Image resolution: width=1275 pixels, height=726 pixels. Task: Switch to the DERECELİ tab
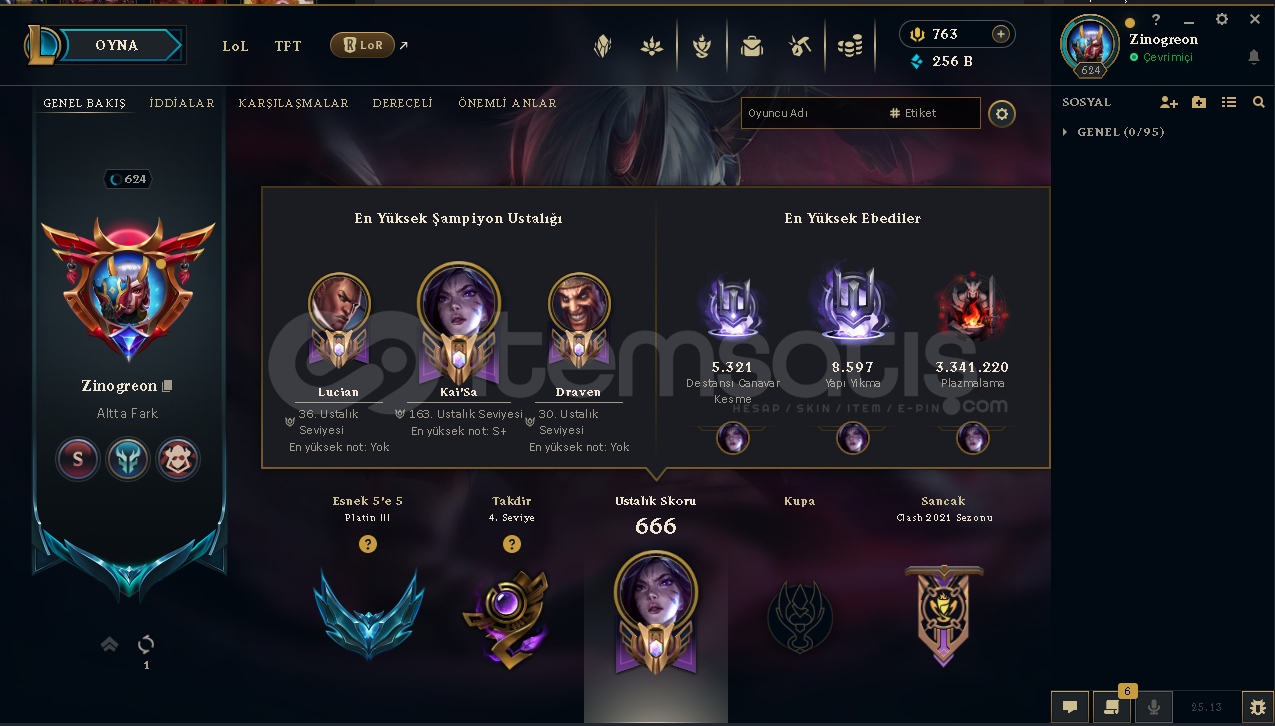pyautogui.click(x=402, y=103)
